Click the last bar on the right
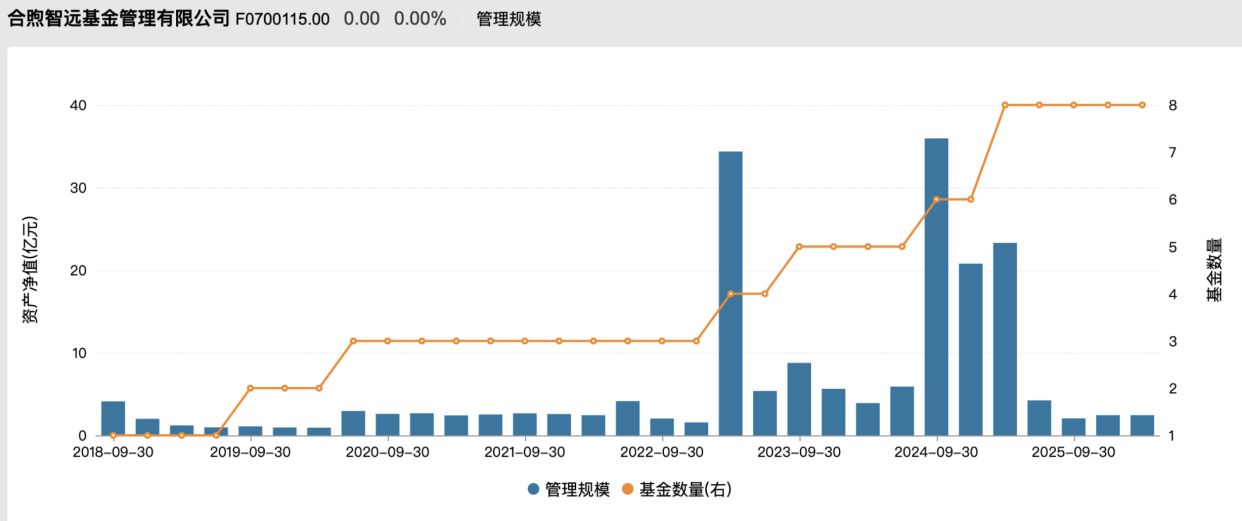The image size is (1242, 521). pos(1142,425)
